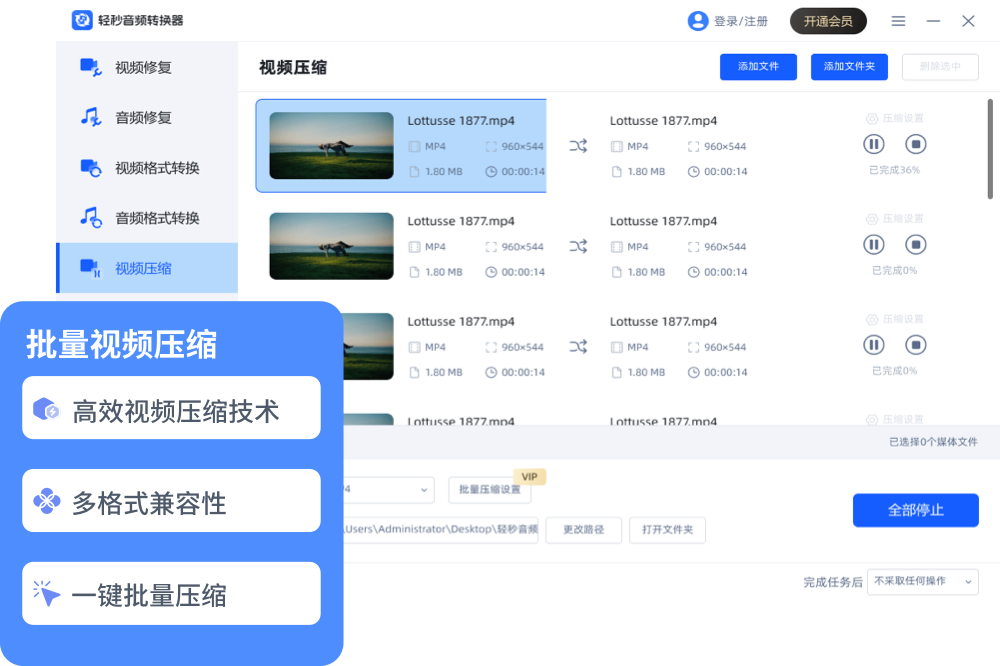The height and width of the screenshot is (666, 1000).
Task: Click the output path field
Action: [441, 529]
